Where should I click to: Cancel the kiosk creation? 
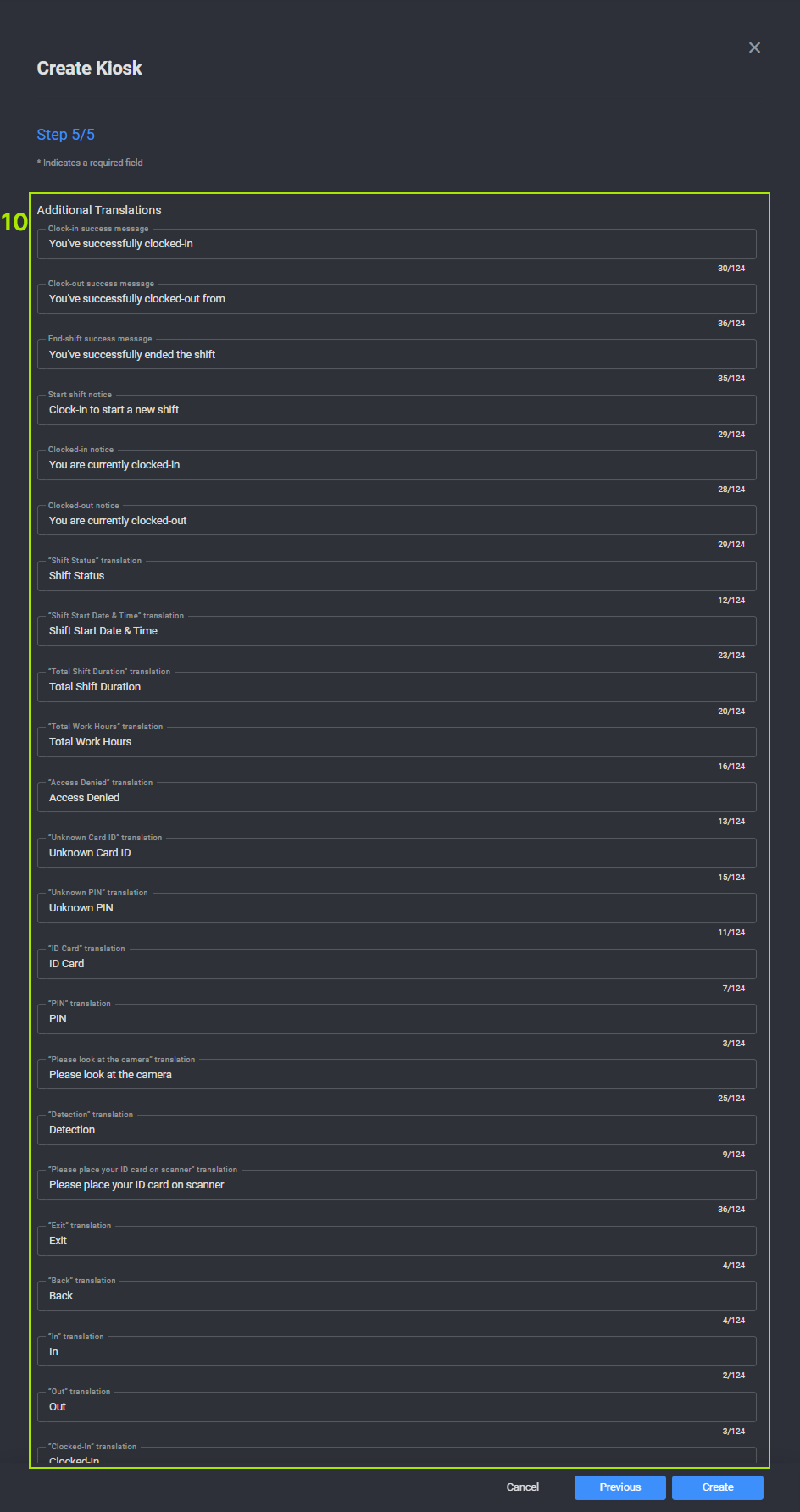[x=523, y=1487]
